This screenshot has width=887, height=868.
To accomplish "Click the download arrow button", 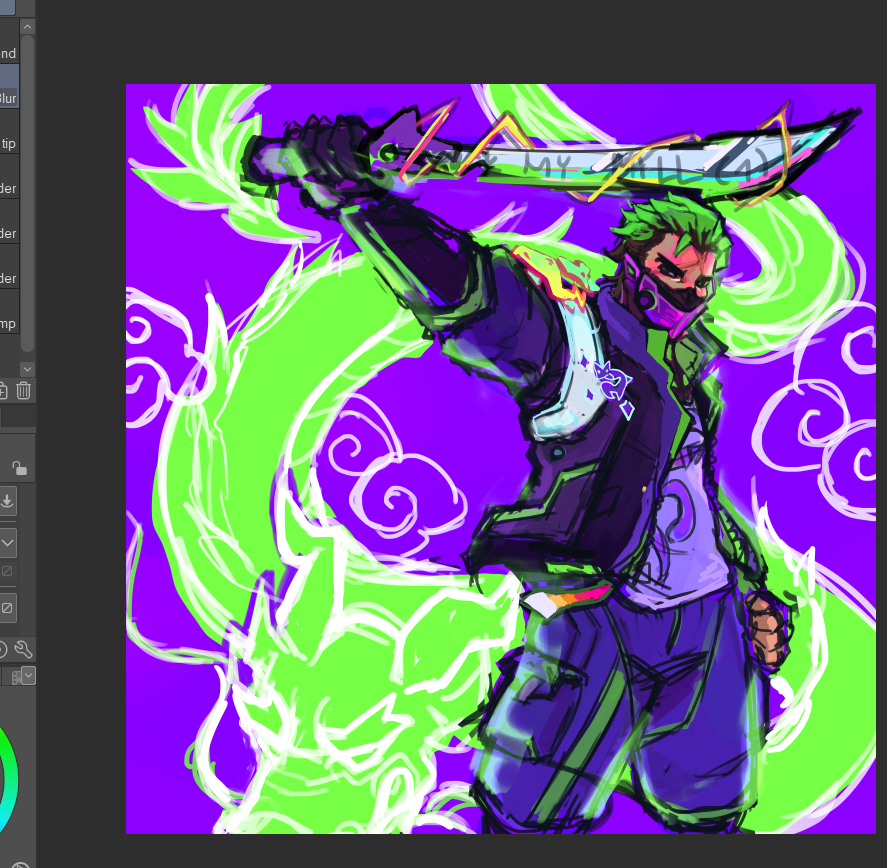I will coord(7,501).
